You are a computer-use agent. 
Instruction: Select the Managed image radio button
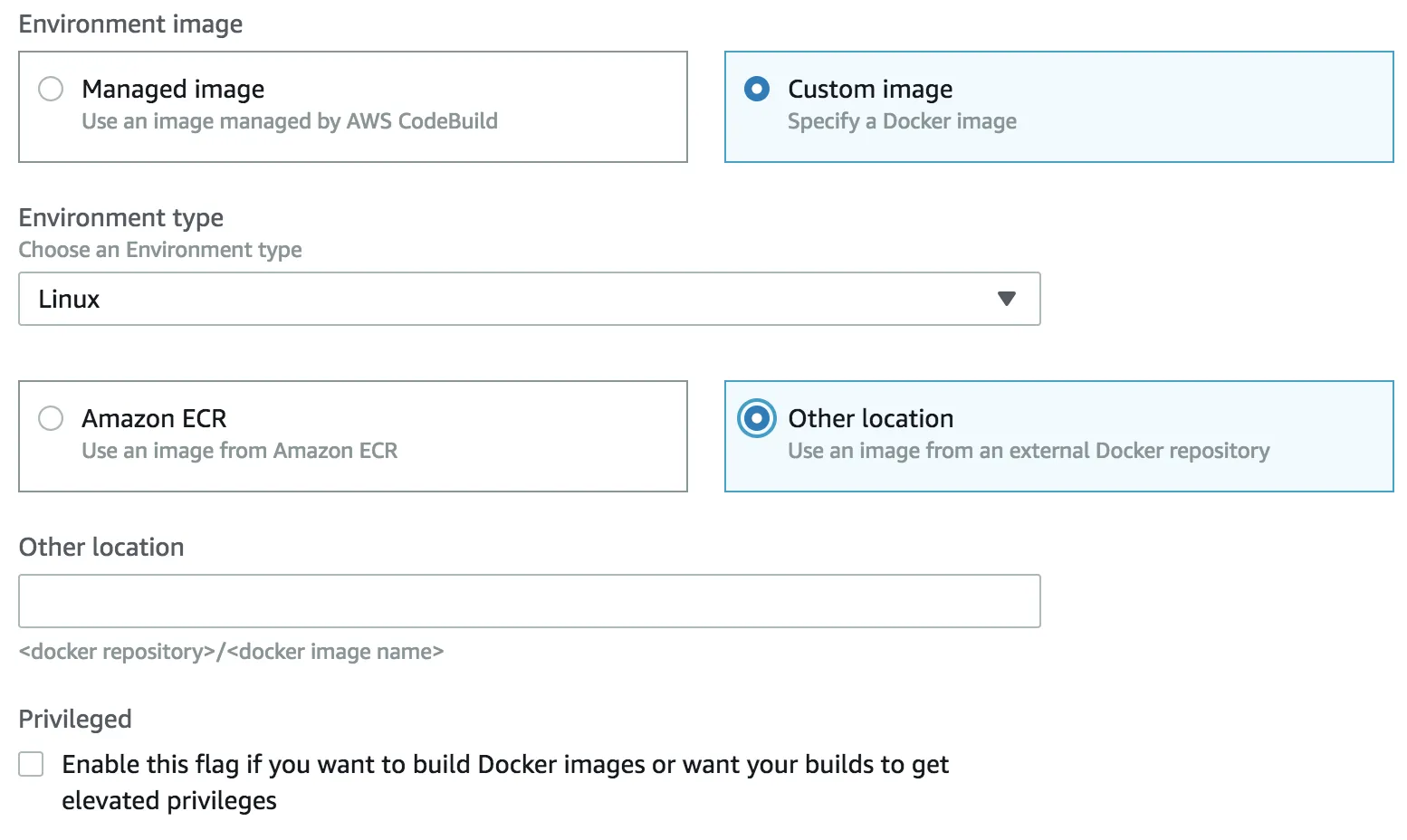[x=51, y=89]
